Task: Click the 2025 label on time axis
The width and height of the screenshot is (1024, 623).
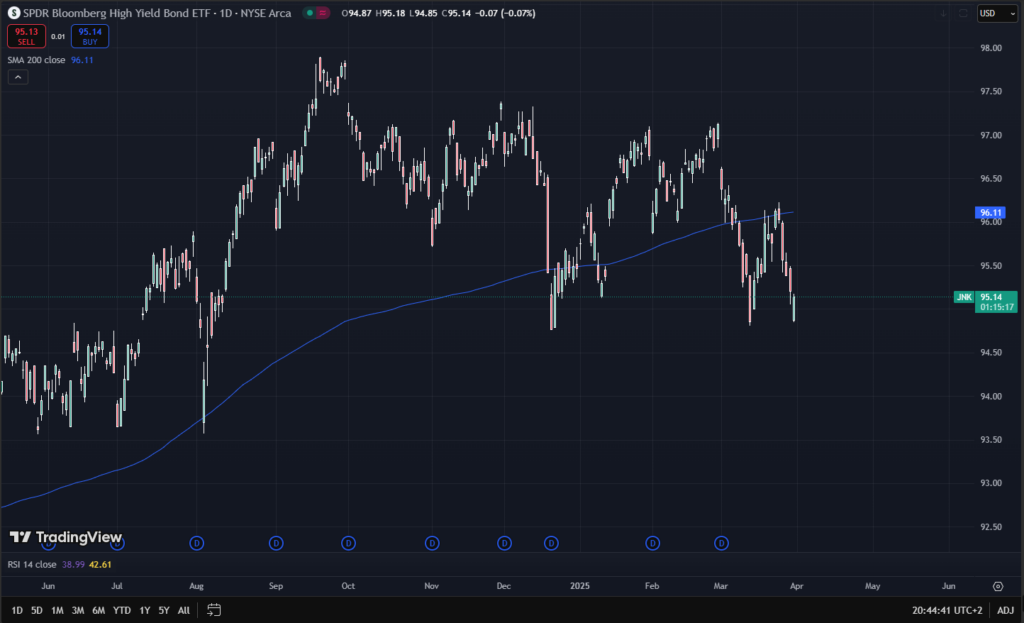Action: pos(580,586)
